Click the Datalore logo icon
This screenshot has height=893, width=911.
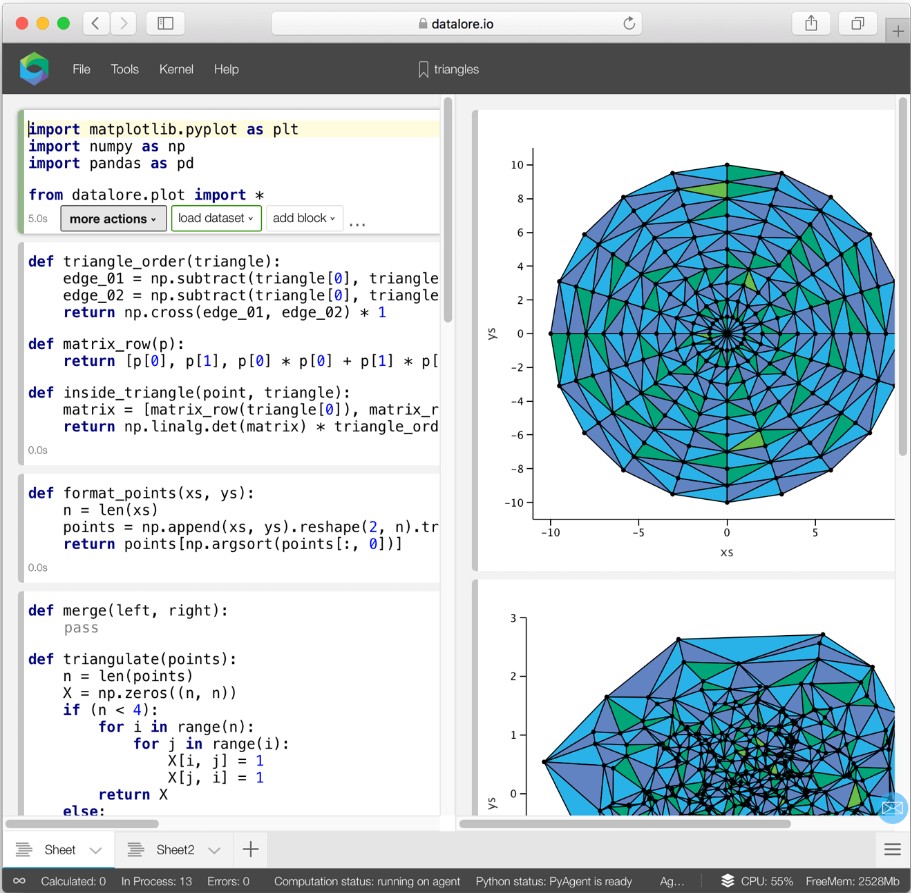[34, 69]
